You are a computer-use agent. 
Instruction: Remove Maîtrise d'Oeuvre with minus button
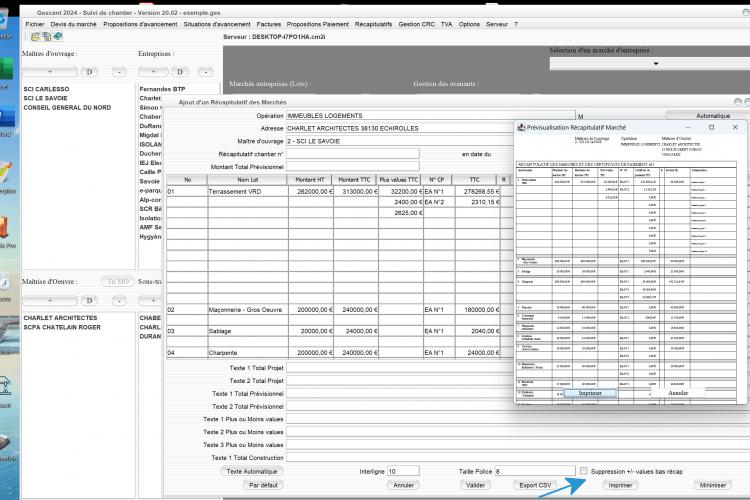119,300
